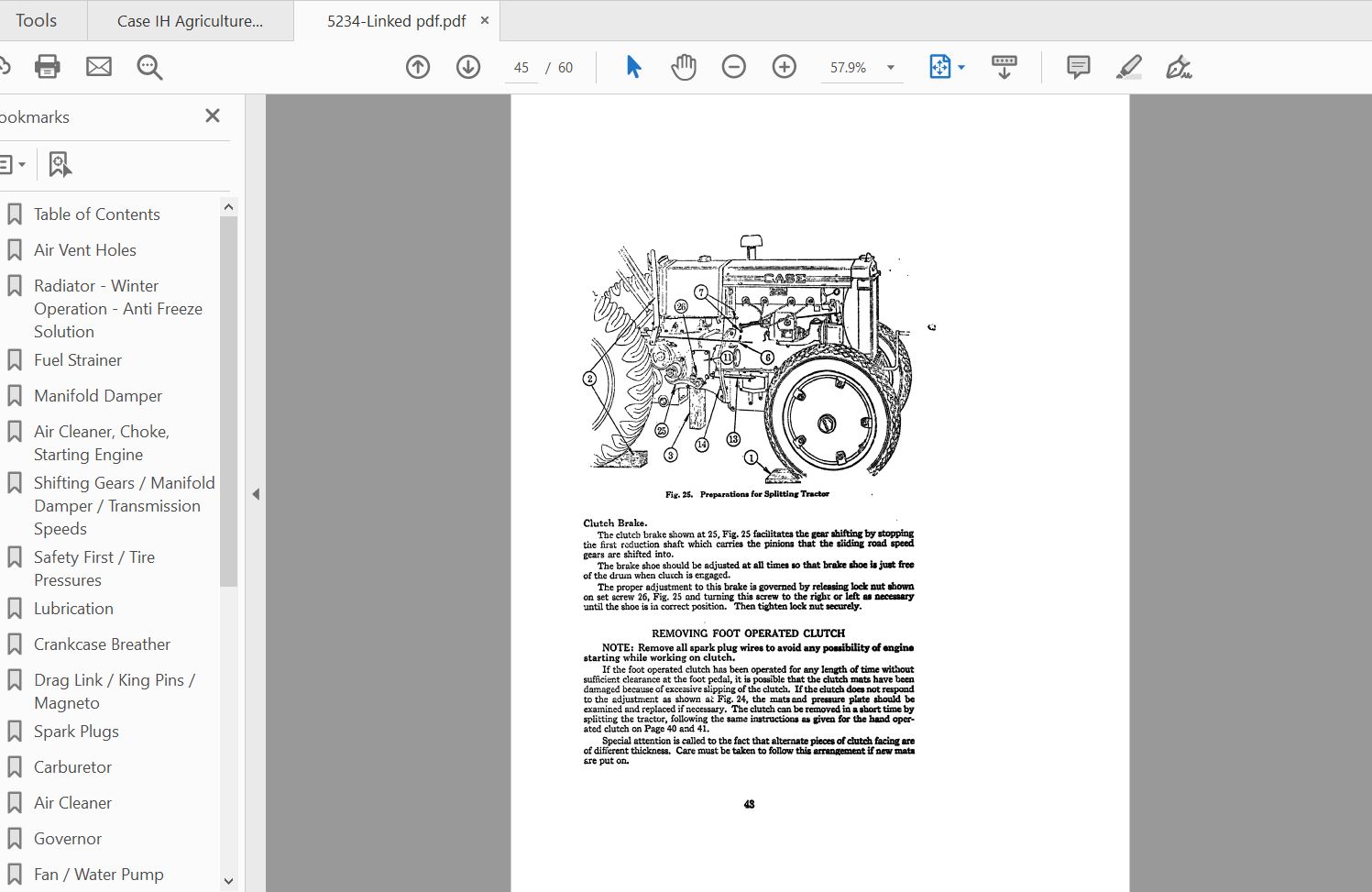Zoom out with minus button
The image size is (1372, 892).
734,67
